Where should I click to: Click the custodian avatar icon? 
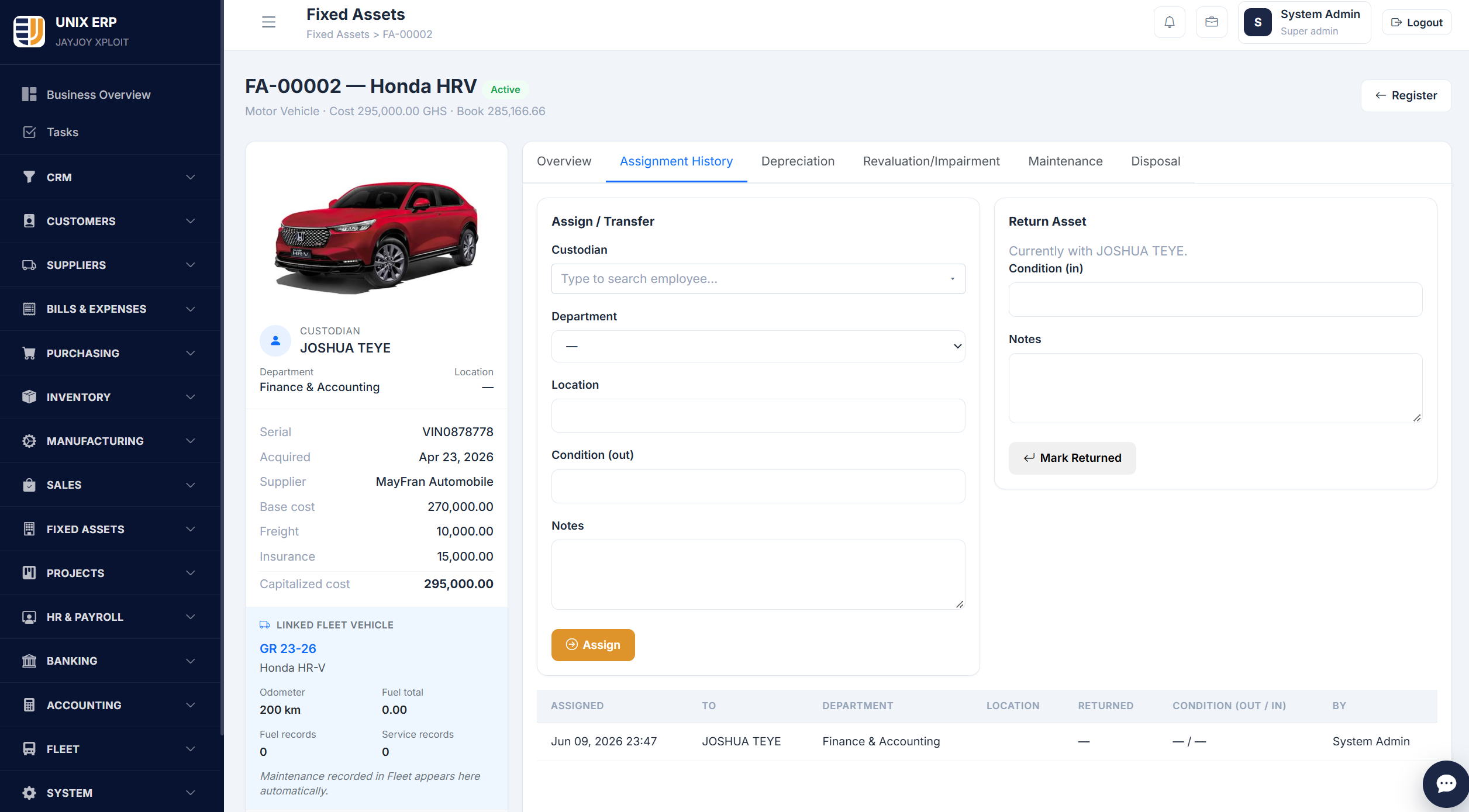click(275, 340)
